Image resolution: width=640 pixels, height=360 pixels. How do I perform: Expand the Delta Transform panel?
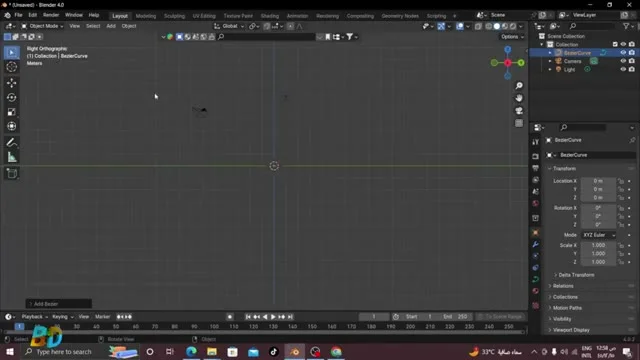(x=576, y=275)
